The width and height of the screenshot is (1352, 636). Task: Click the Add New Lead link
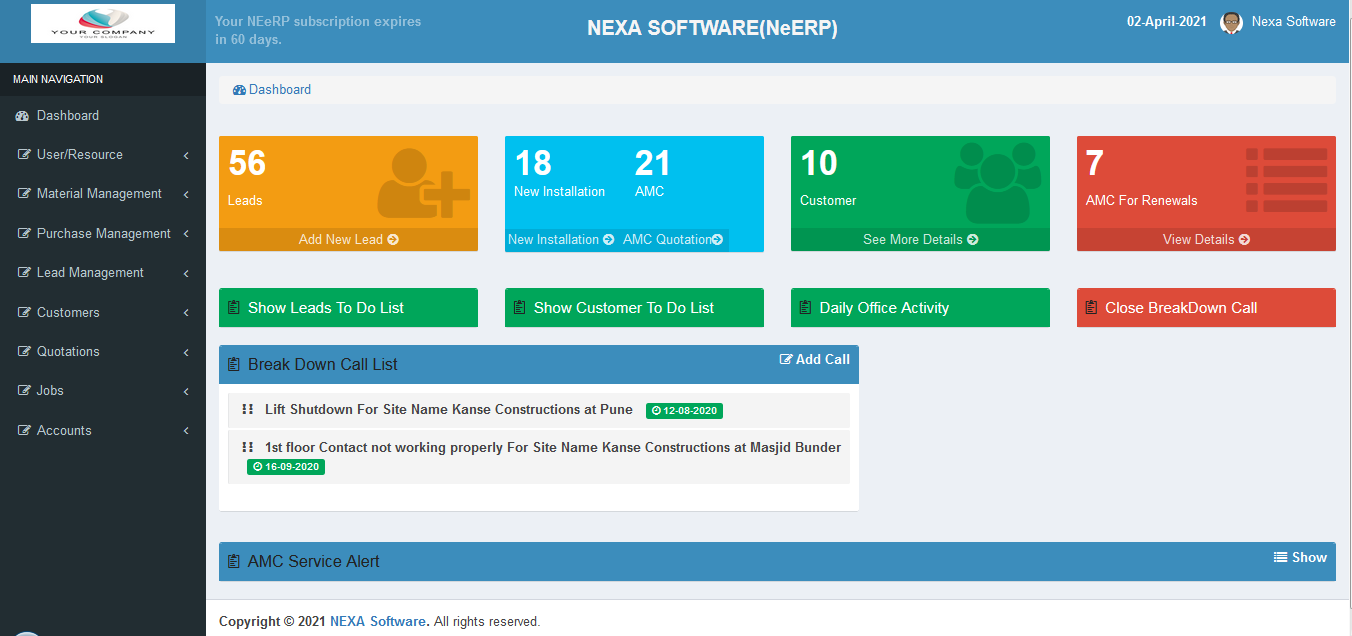348,240
